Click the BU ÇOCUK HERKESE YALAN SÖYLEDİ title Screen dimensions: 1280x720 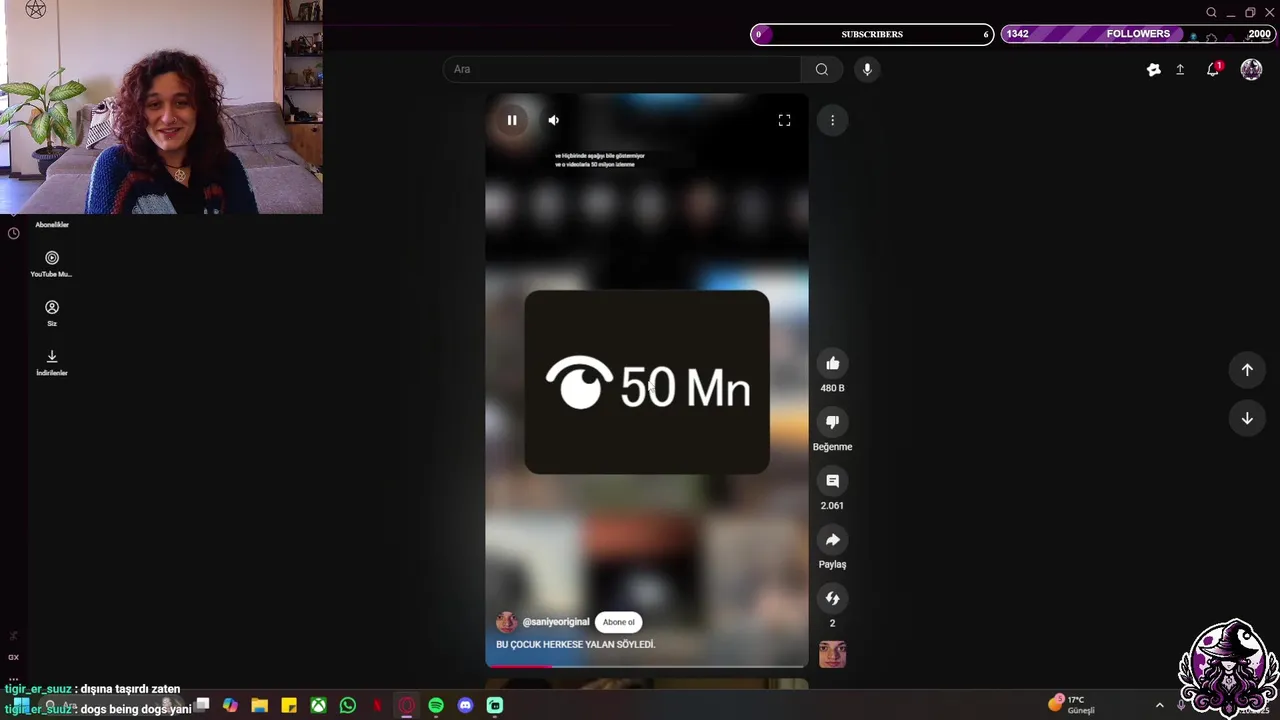pyautogui.click(x=576, y=645)
